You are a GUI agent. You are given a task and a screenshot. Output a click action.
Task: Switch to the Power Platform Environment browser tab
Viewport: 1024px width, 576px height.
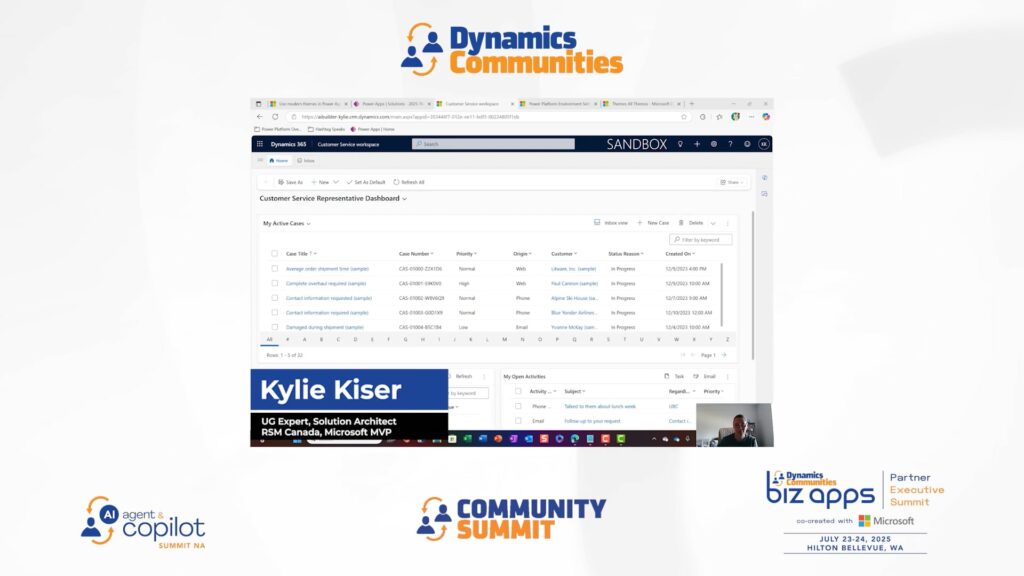pyautogui.click(x=558, y=104)
